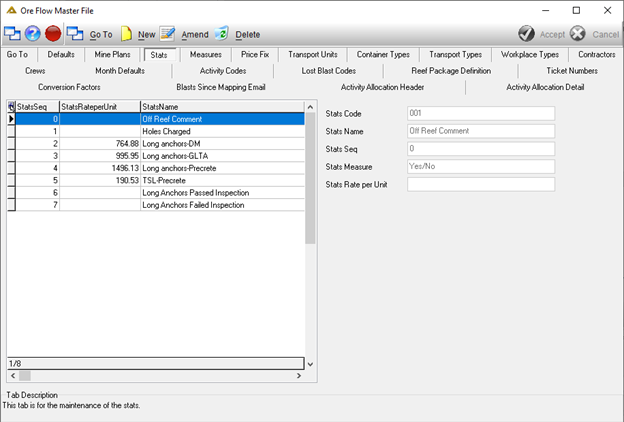Open the Measures tab
The height and width of the screenshot is (422, 624).
[x=205, y=55]
